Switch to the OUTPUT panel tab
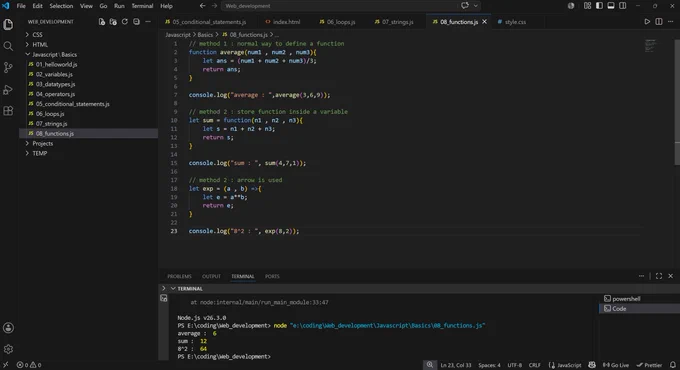Viewport: 680px width, 370px height. click(x=211, y=276)
